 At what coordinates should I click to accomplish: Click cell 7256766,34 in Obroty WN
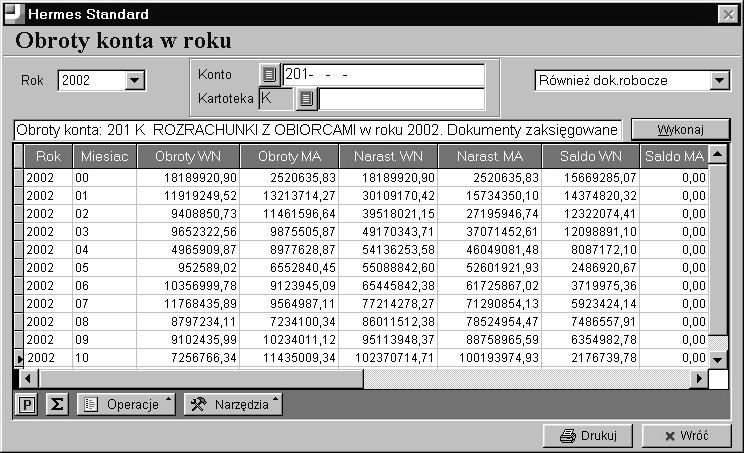[188, 358]
